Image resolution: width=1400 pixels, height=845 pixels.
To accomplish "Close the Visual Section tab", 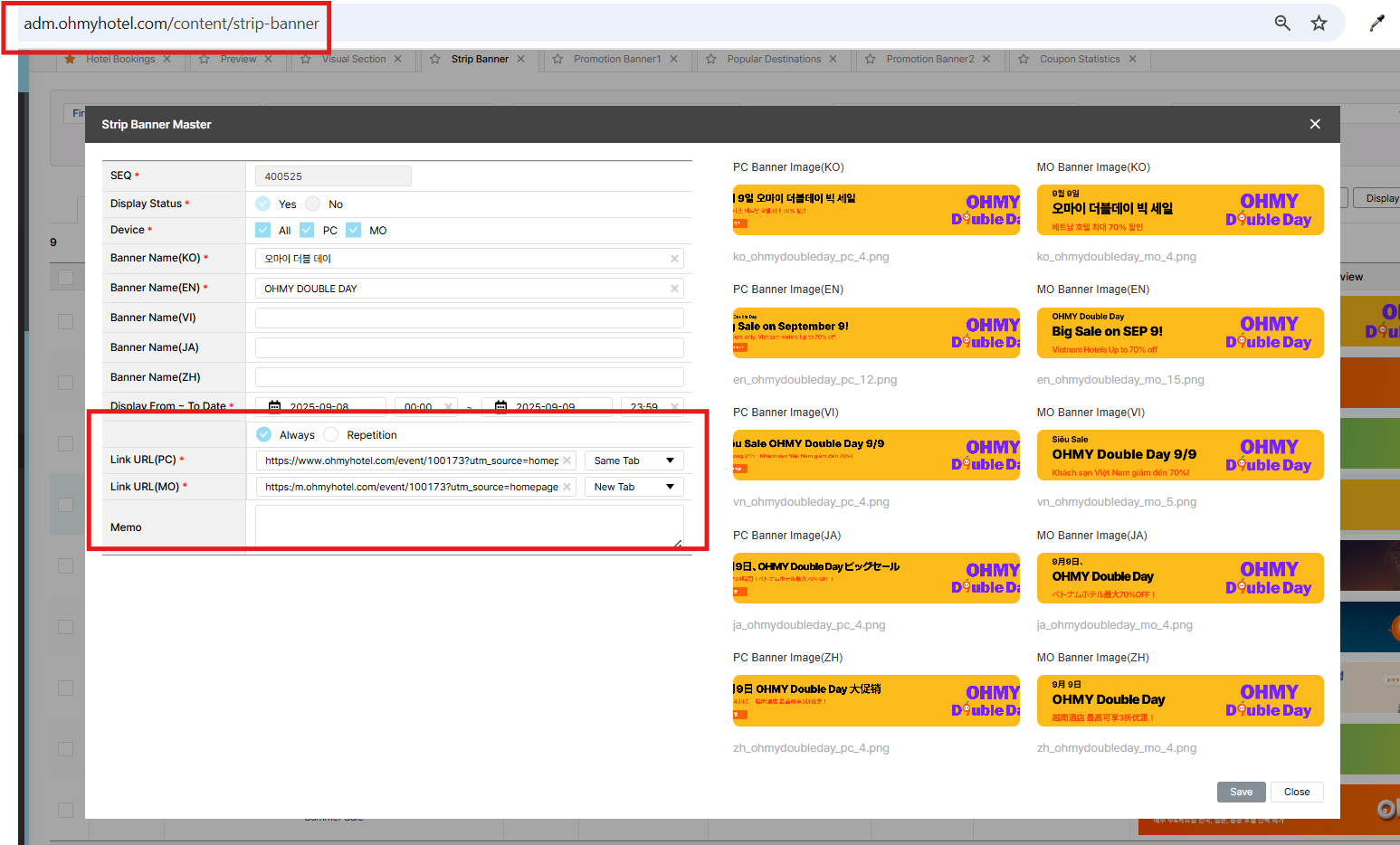I will tap(397, 59).
